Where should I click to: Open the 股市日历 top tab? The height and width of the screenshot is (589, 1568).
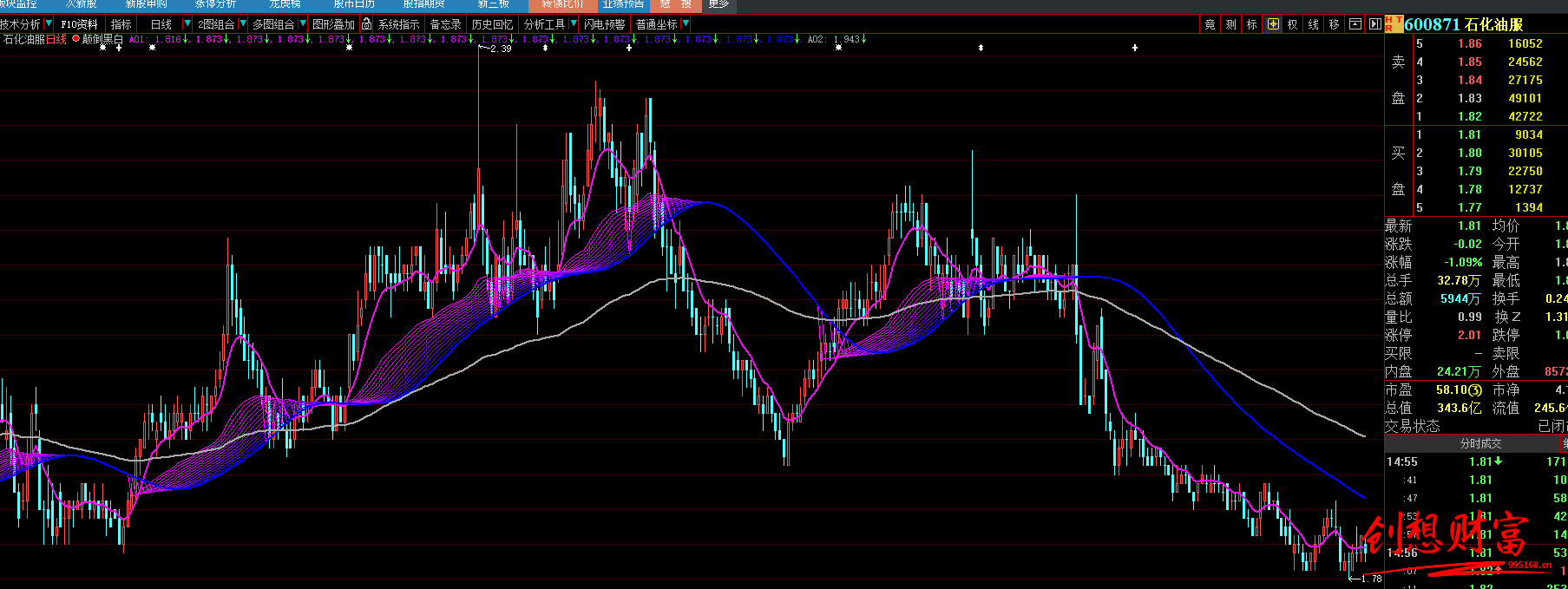354,4
